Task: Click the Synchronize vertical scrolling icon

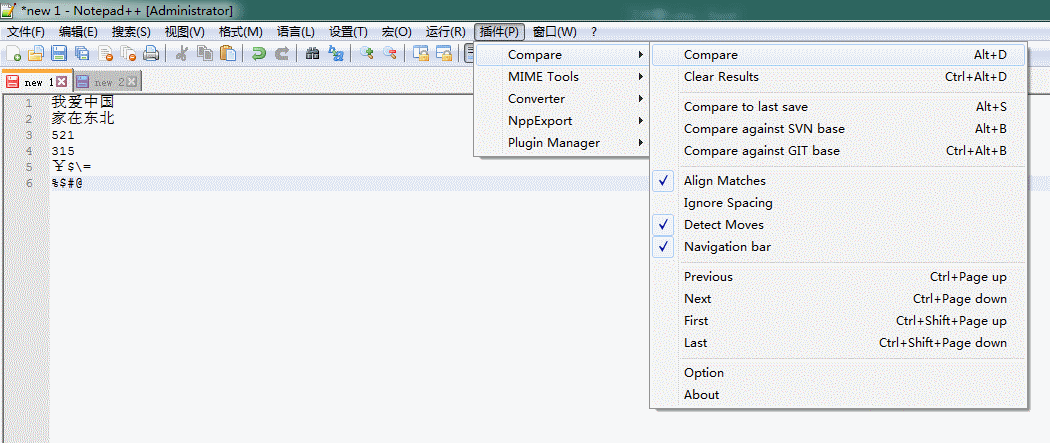Action: pos(421,54)
